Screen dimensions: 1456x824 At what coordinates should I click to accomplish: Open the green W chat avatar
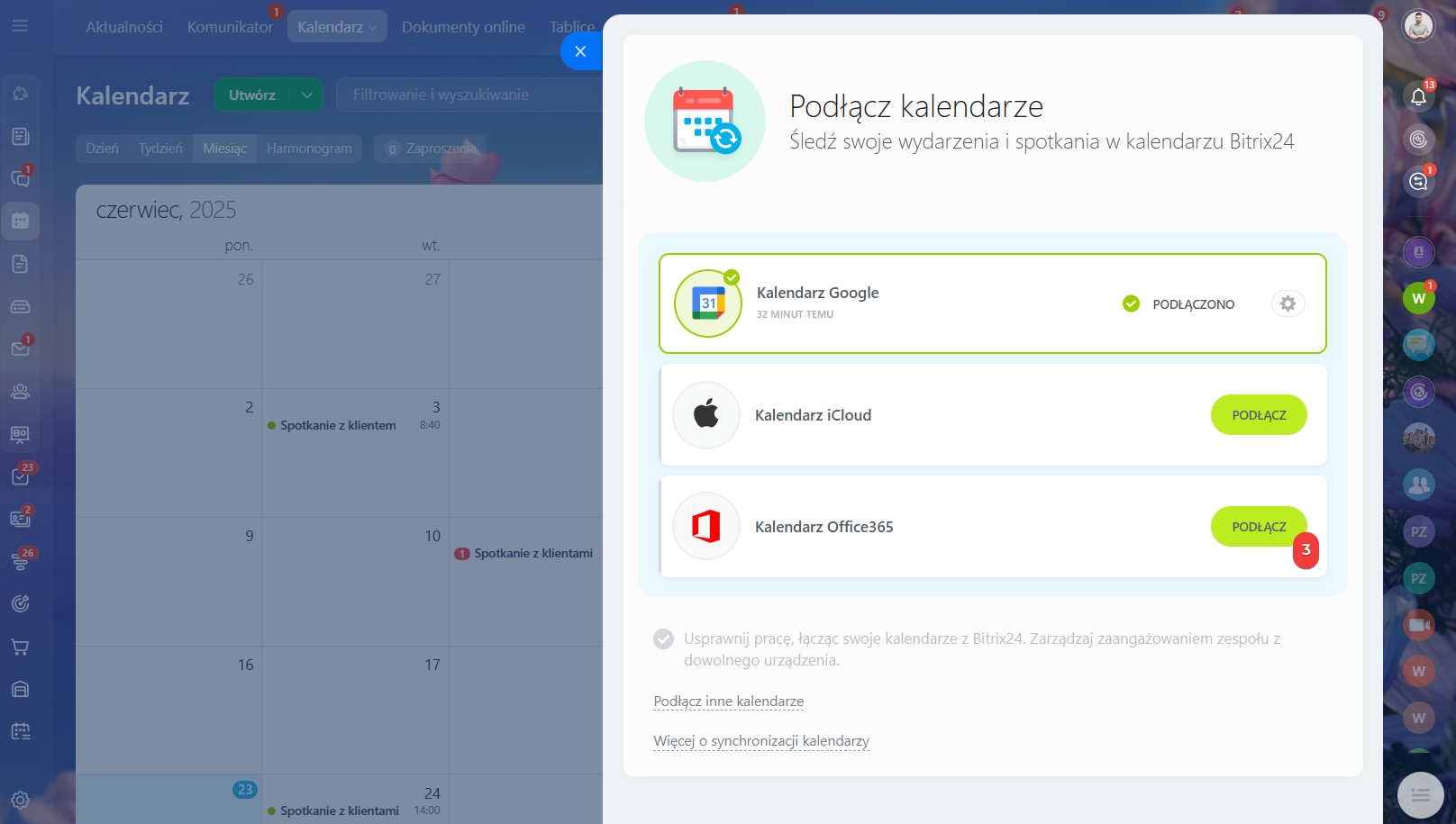tap(1418, 298)
